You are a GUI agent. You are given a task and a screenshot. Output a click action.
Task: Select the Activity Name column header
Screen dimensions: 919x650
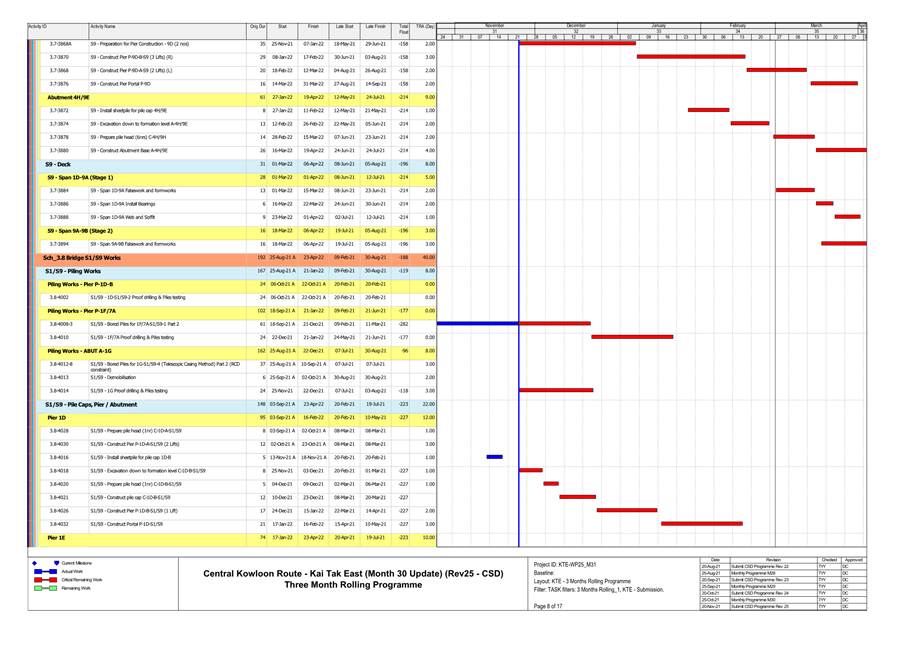[102, 27]
